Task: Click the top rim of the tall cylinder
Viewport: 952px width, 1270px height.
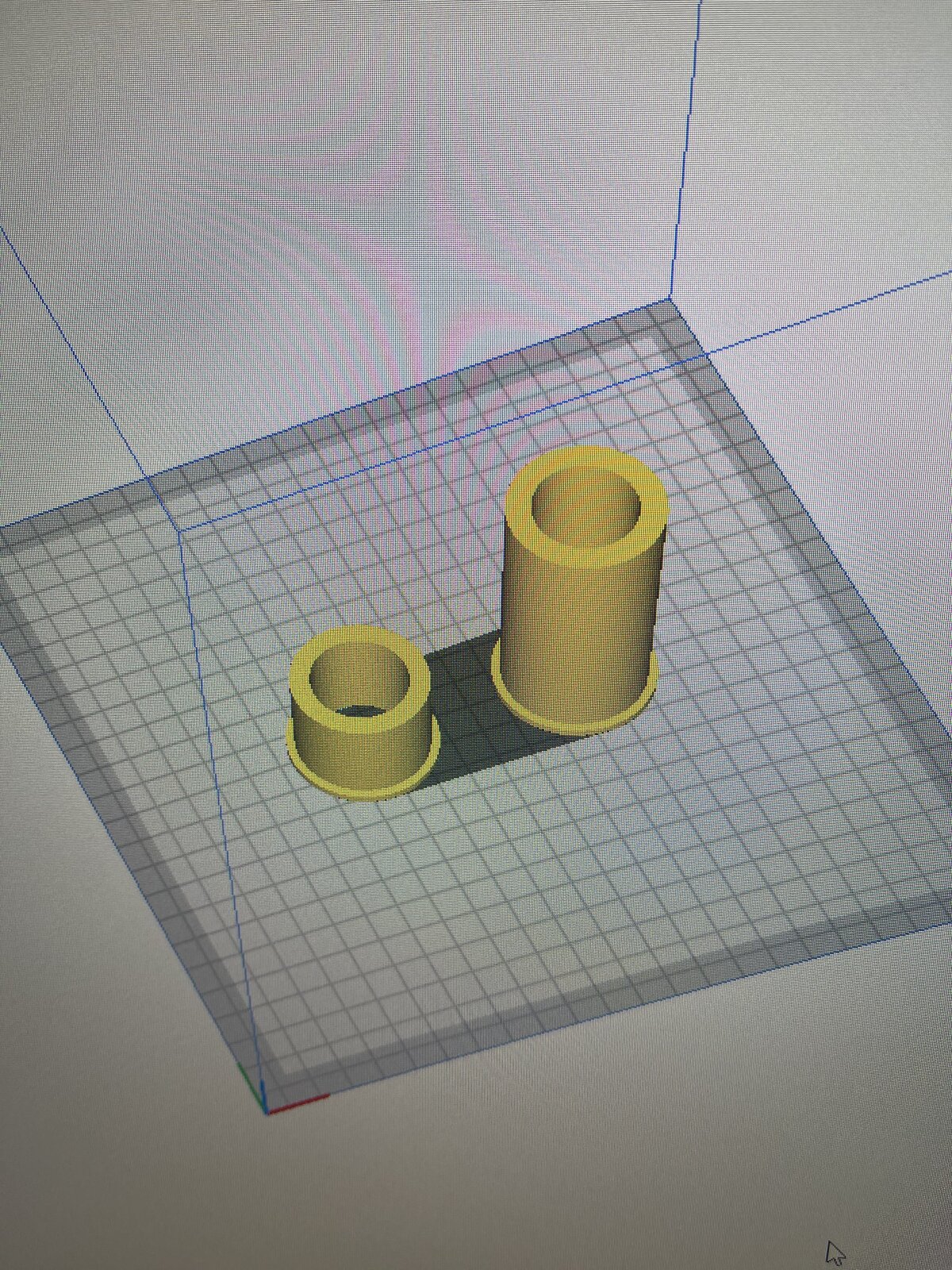Action: (587, 462)
